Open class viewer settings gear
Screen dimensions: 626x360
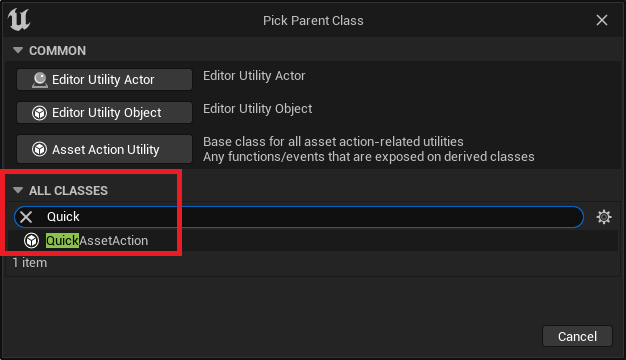coord(604,217)
